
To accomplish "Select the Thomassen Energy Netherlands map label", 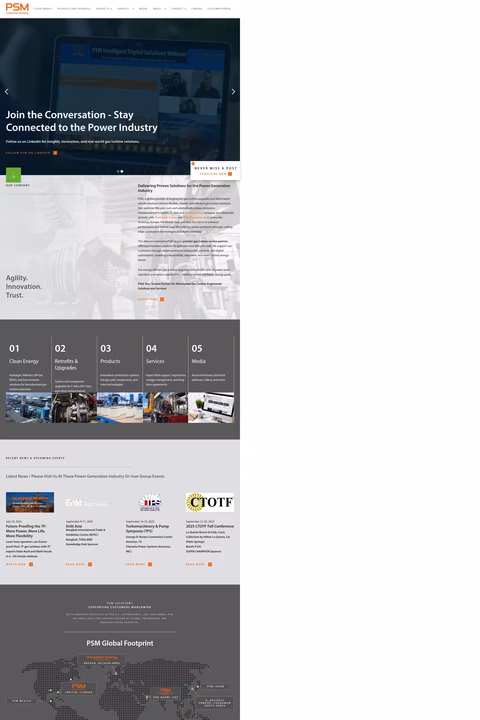I will (x=102, y=660).
